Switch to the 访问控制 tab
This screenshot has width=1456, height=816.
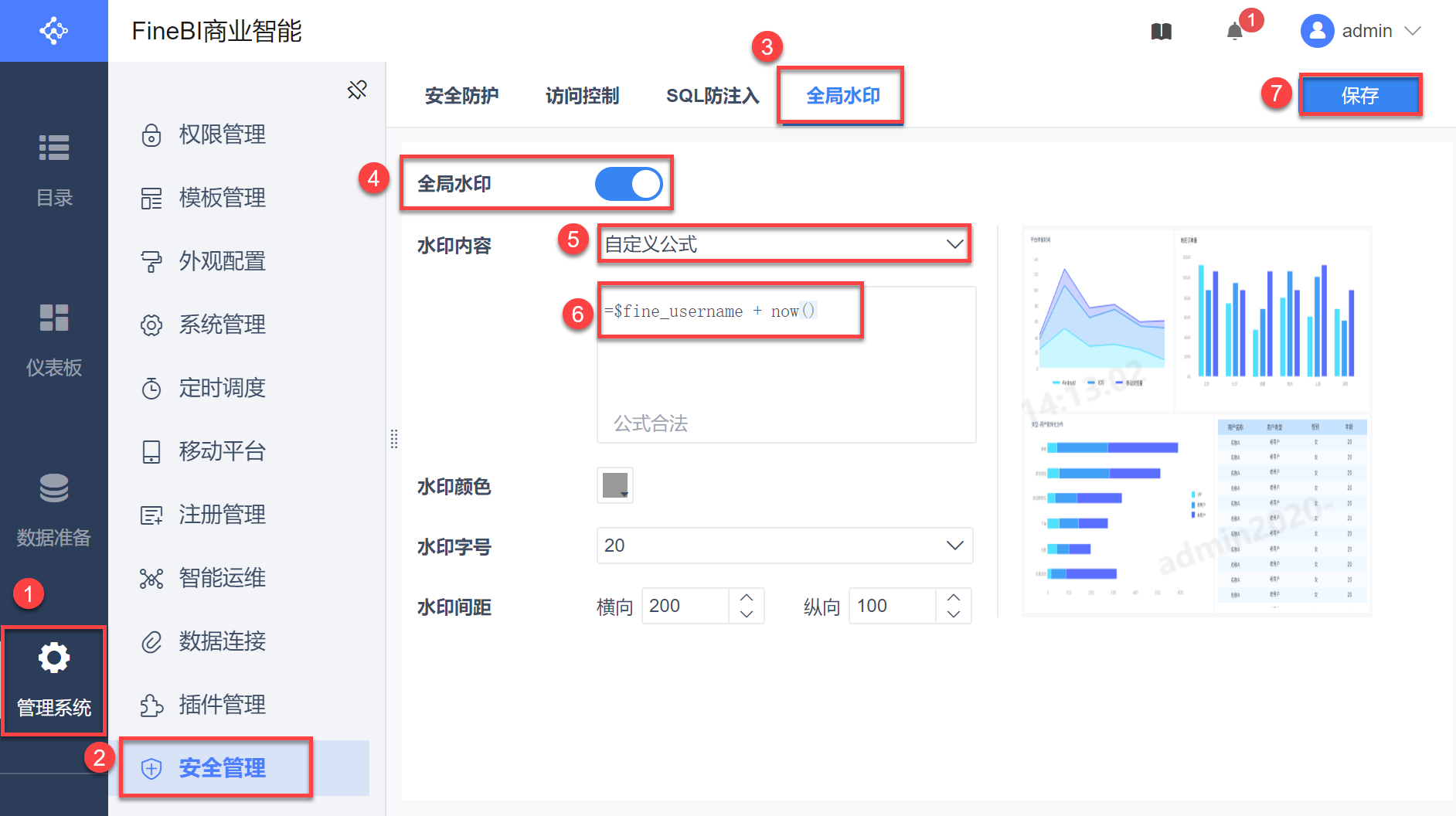pos(582,96)
